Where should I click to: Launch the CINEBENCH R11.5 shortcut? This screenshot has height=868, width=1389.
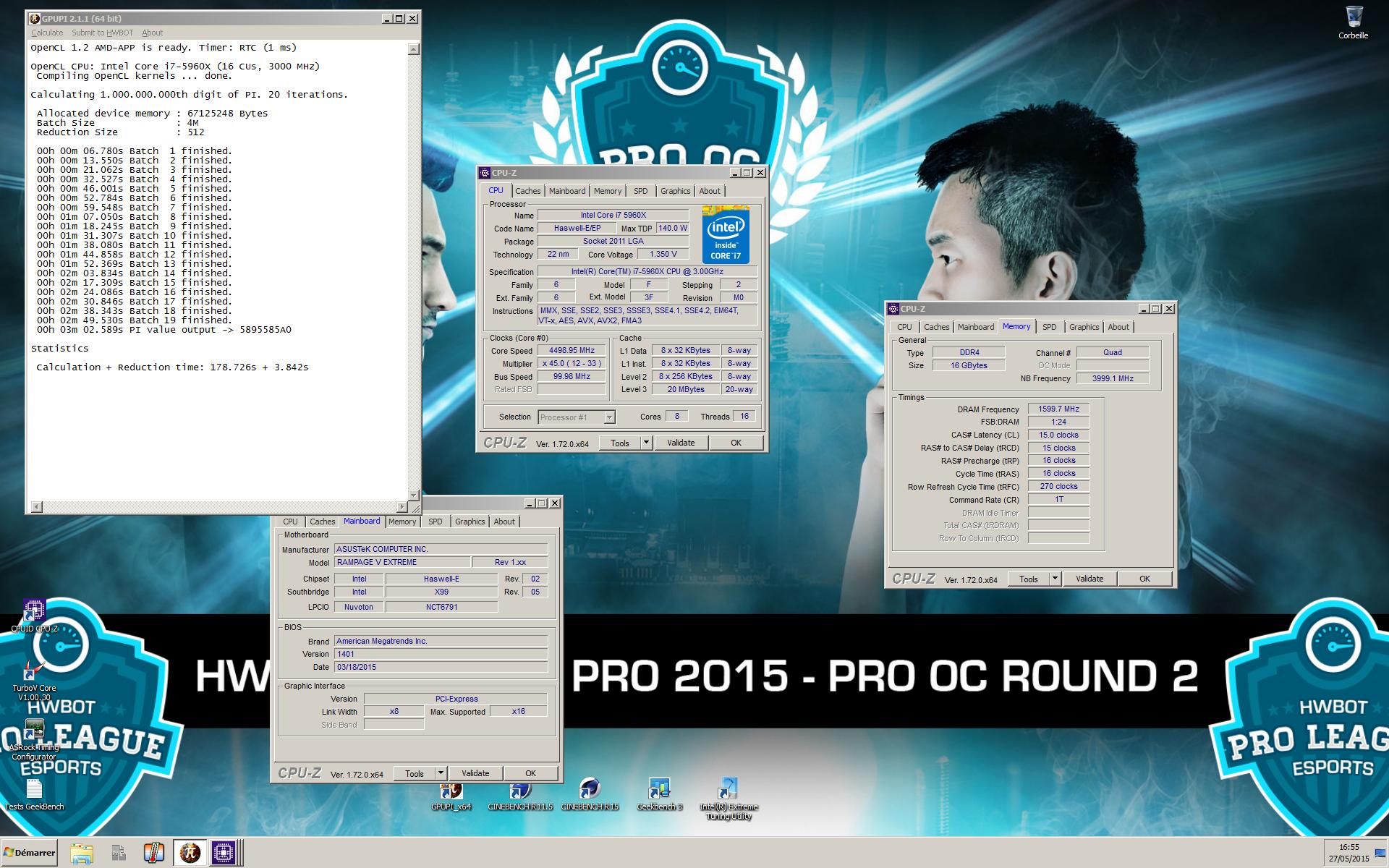[x=520, y=796]
